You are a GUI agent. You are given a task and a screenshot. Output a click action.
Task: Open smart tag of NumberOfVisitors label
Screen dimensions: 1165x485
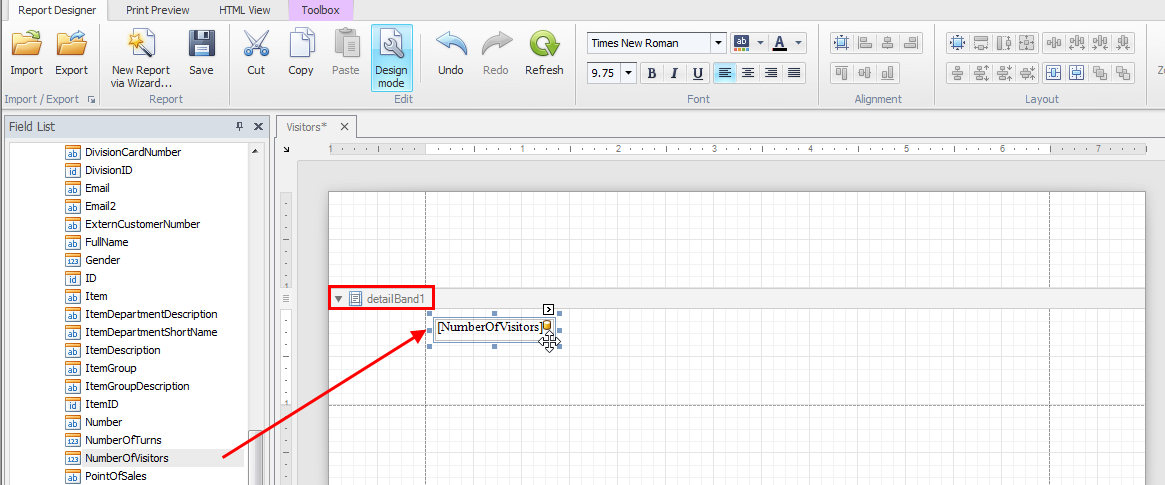tap(549, 310)
